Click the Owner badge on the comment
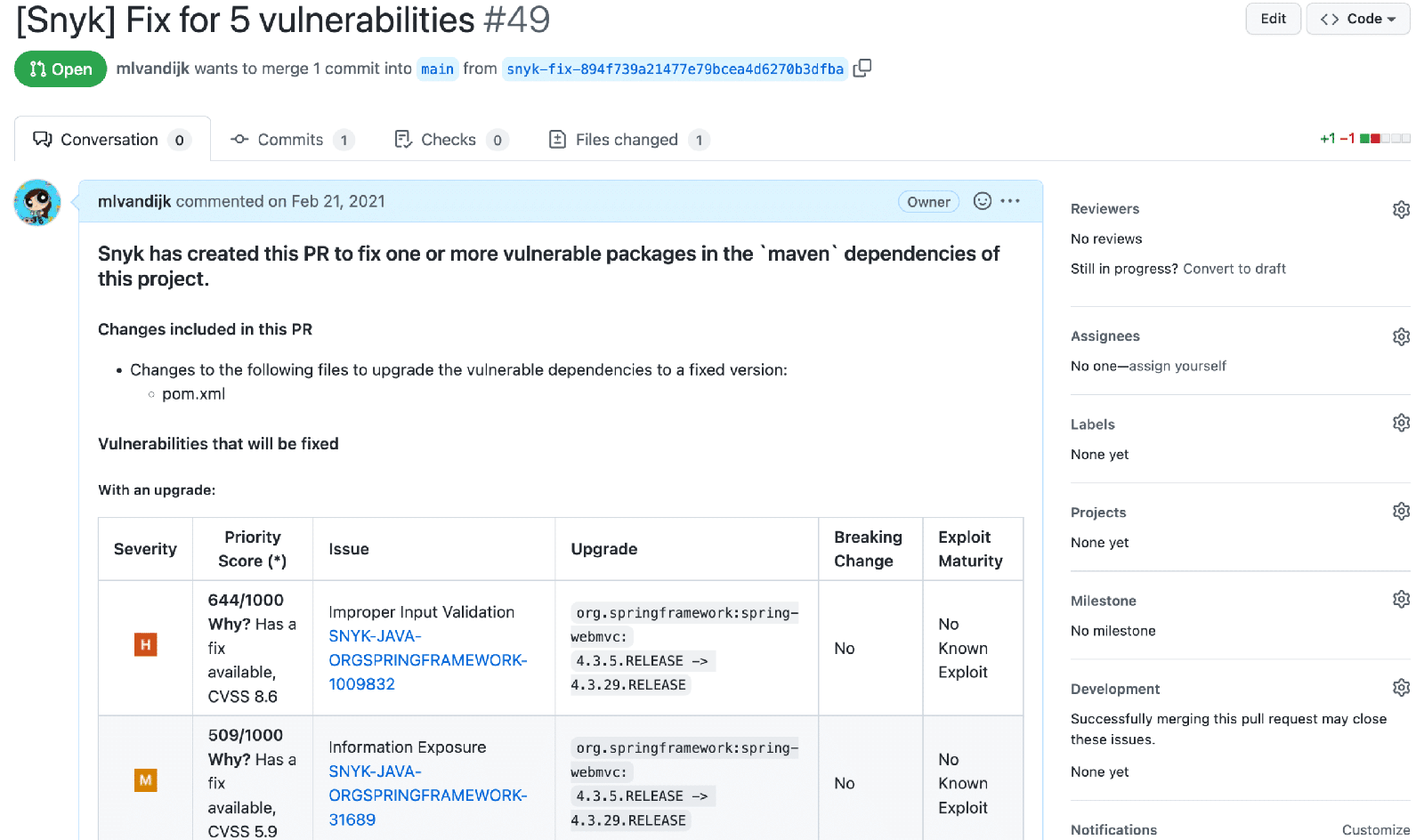The width and height of the screenshot is (1424, 840). [928, 202]
